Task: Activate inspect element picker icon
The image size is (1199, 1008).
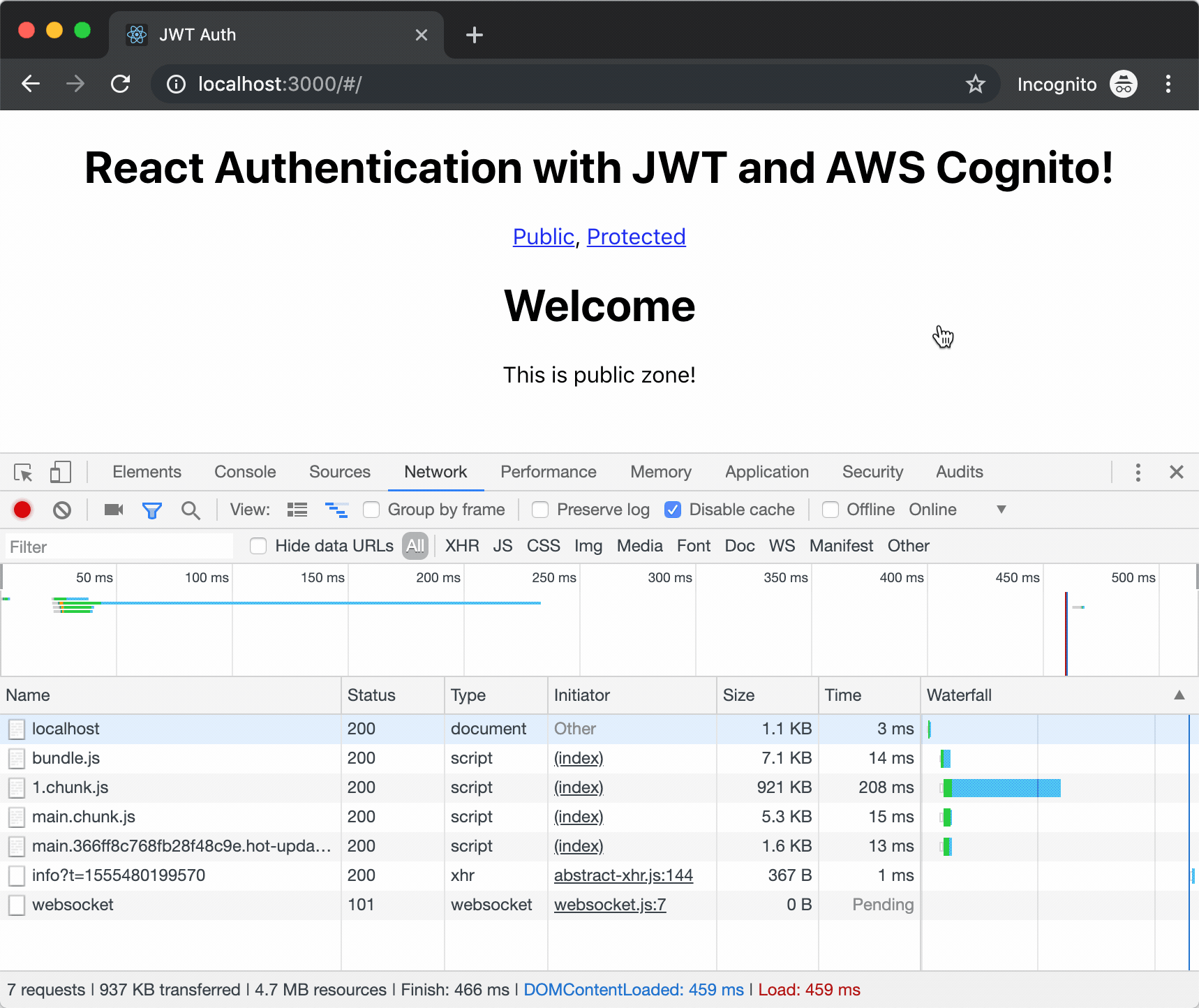Action: click(x=23, y=473)
